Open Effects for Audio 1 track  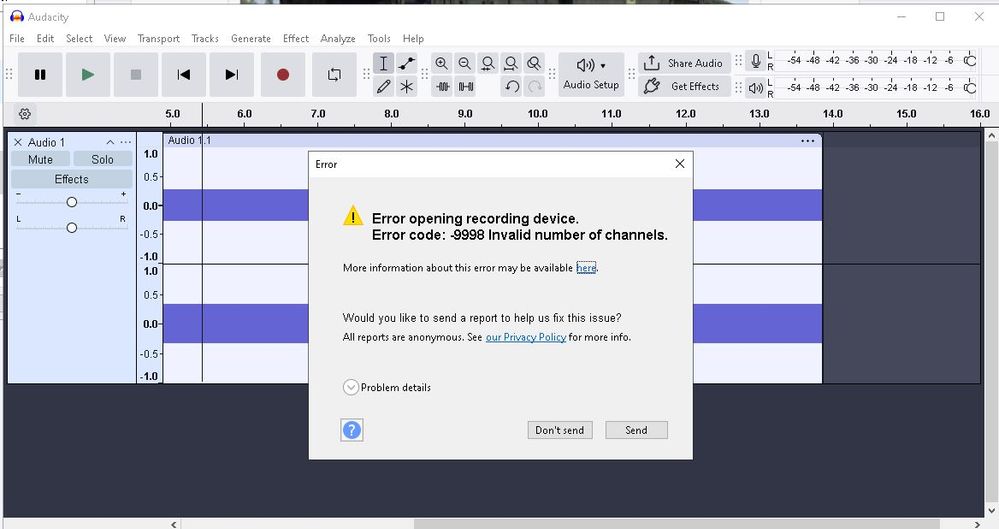71,179
